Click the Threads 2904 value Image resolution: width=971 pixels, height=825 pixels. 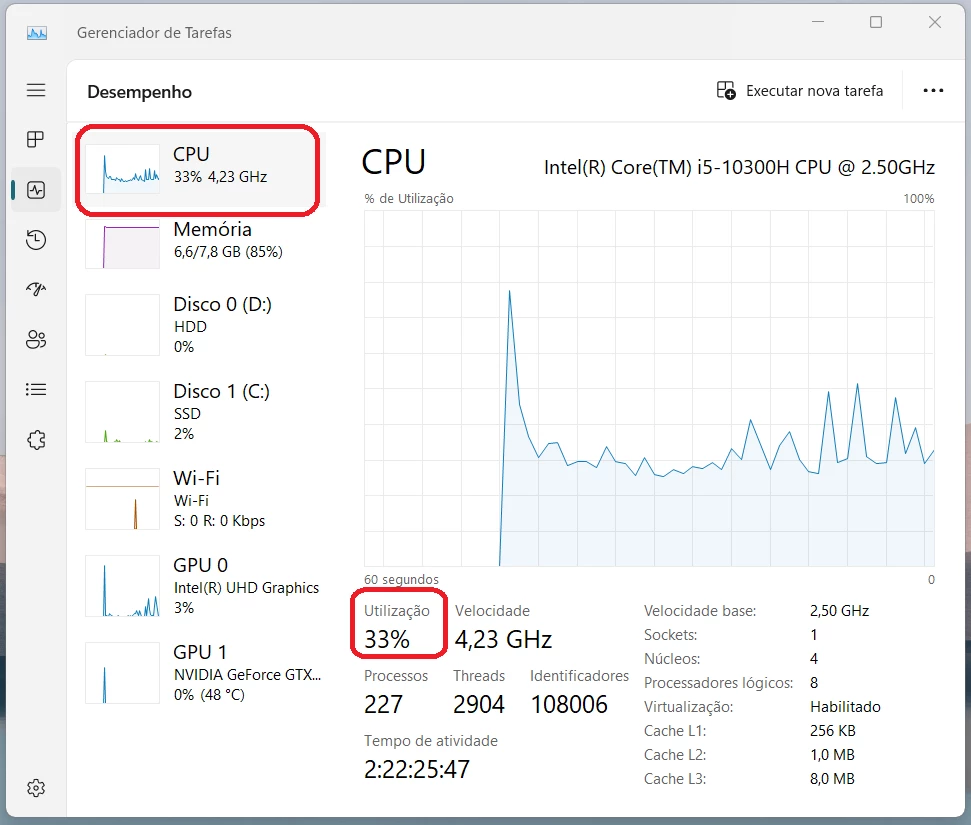pos(479,704)
